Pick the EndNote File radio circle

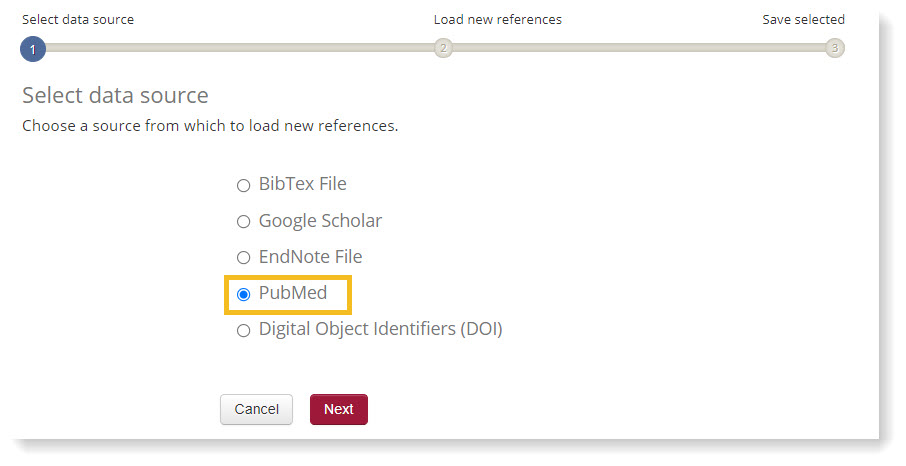[x=243, y=258]
